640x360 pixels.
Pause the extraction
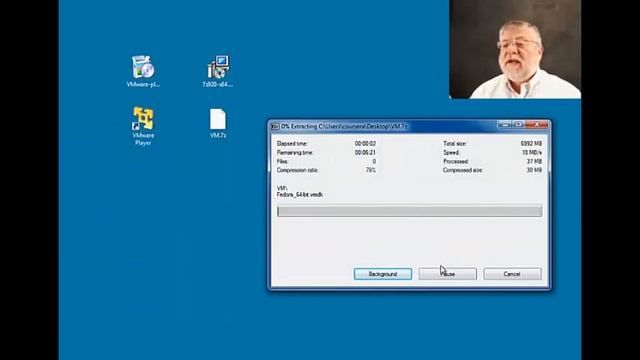(x=447, y=274)
